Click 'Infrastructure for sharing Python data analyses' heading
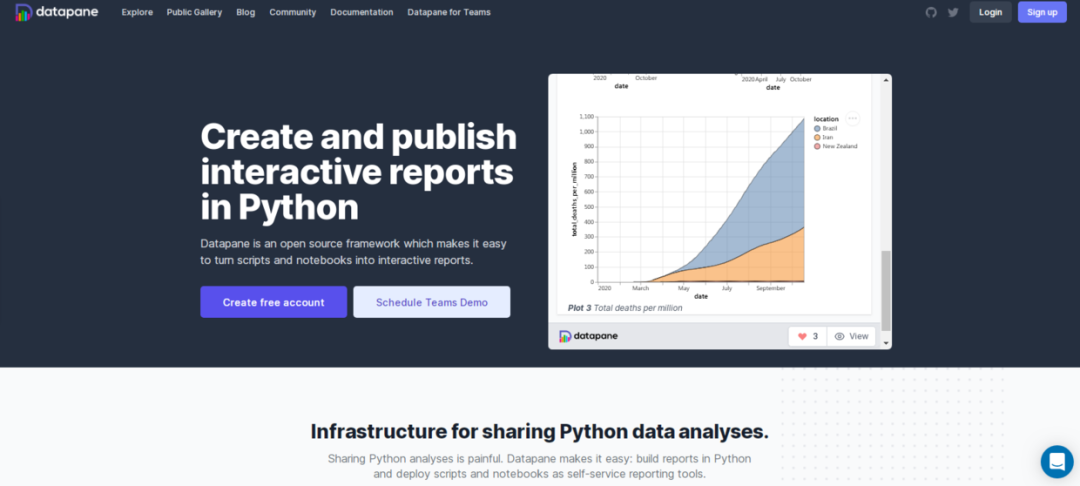 tap(539, 432)
